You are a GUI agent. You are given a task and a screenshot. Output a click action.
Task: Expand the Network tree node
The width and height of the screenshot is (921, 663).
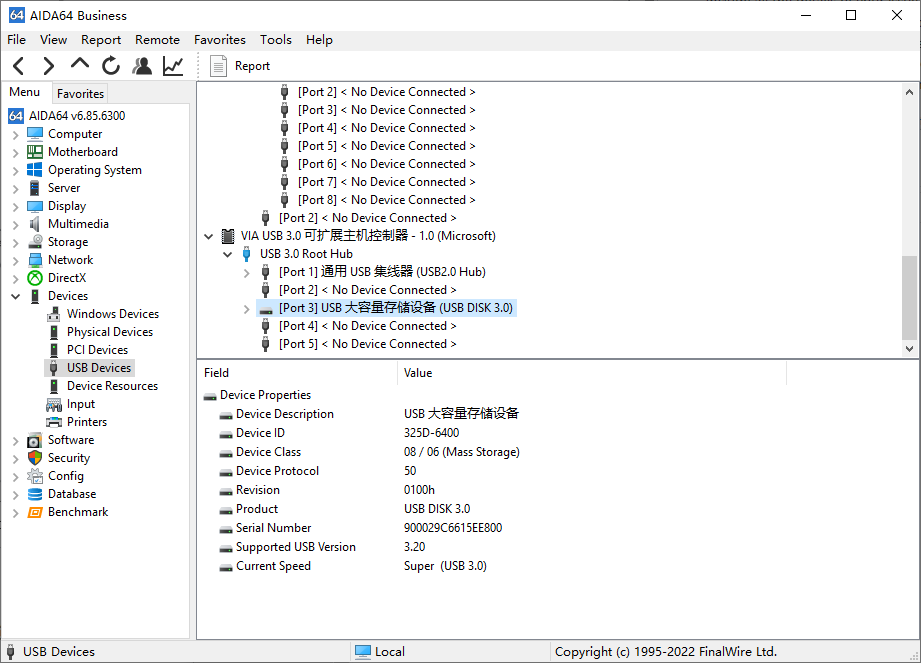click(x=16, y=261)
